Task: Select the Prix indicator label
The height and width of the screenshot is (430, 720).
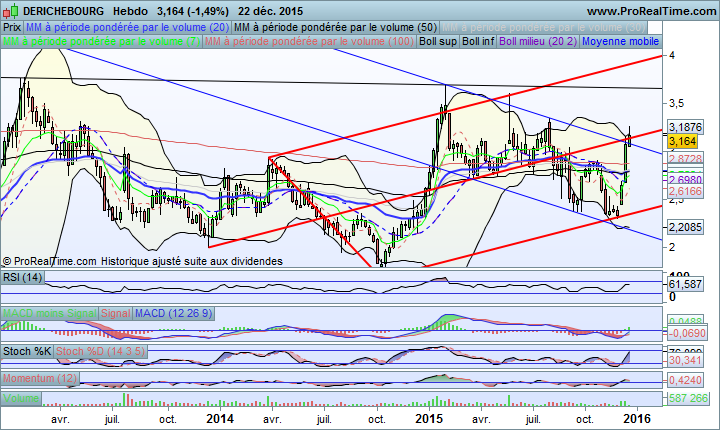Action: point(12,28)
